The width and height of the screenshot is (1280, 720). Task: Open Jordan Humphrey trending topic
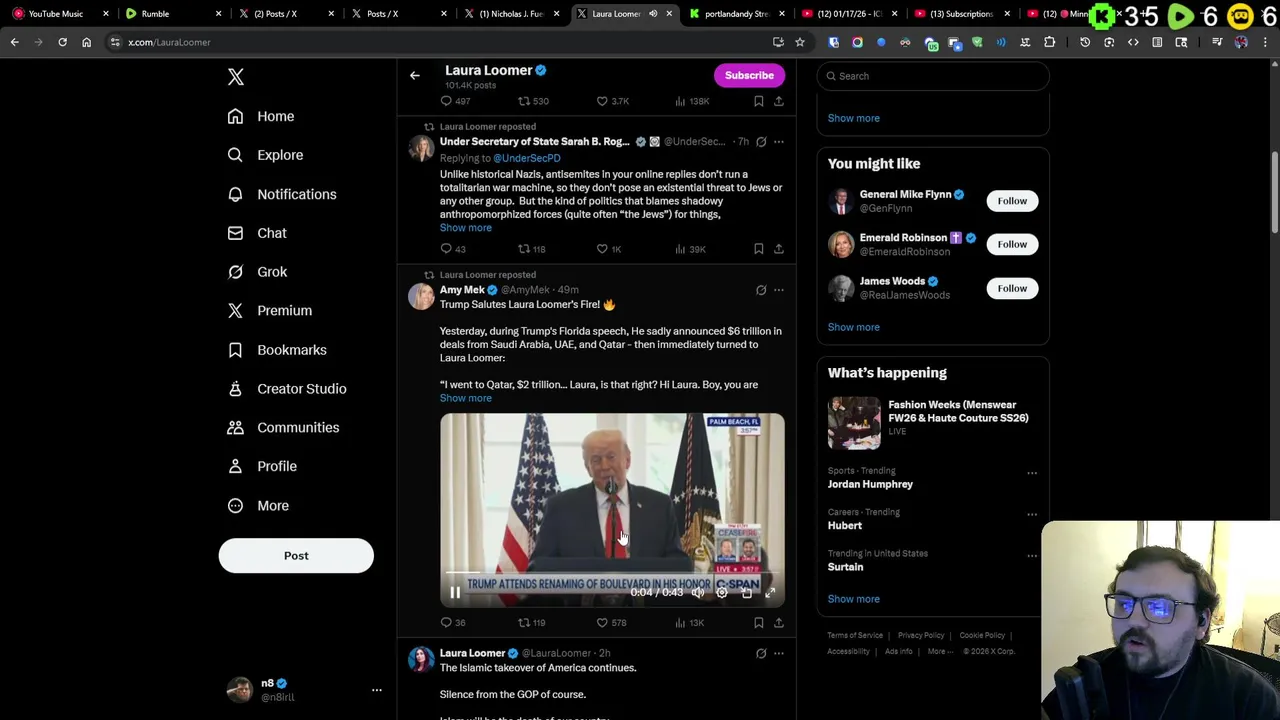pyautogui.click(x=870, y=484)
